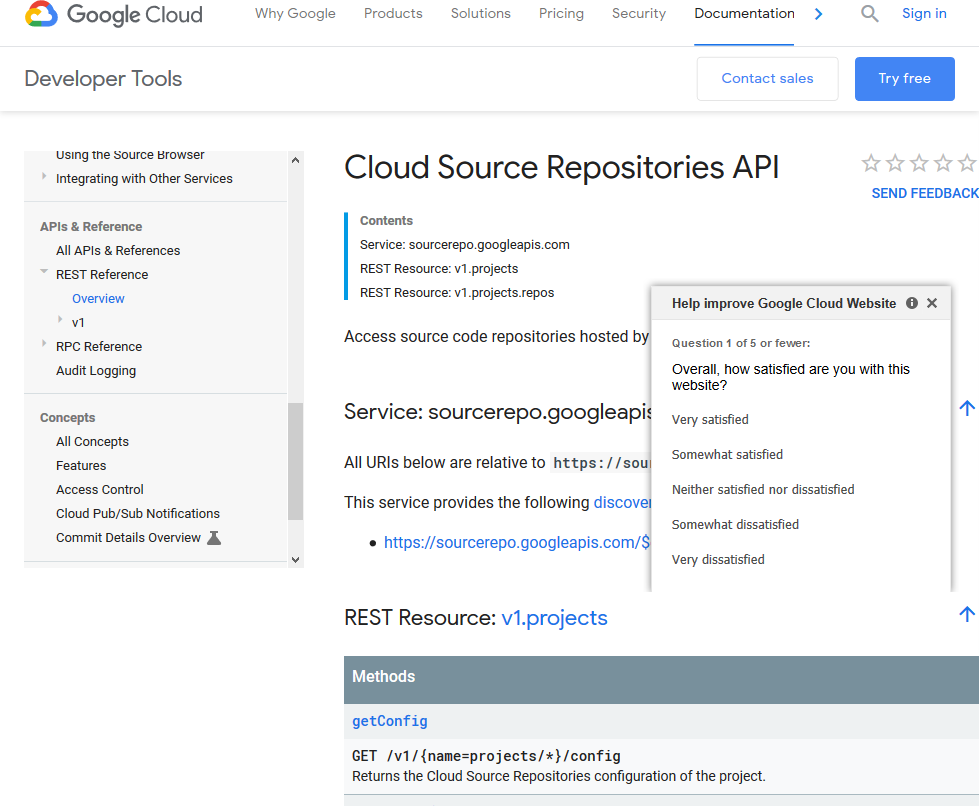The height and width of the screenshot is (806, 979).
Task: Click the info icon in the survey header
Action: pyautogui.click(x=912, y=303)
